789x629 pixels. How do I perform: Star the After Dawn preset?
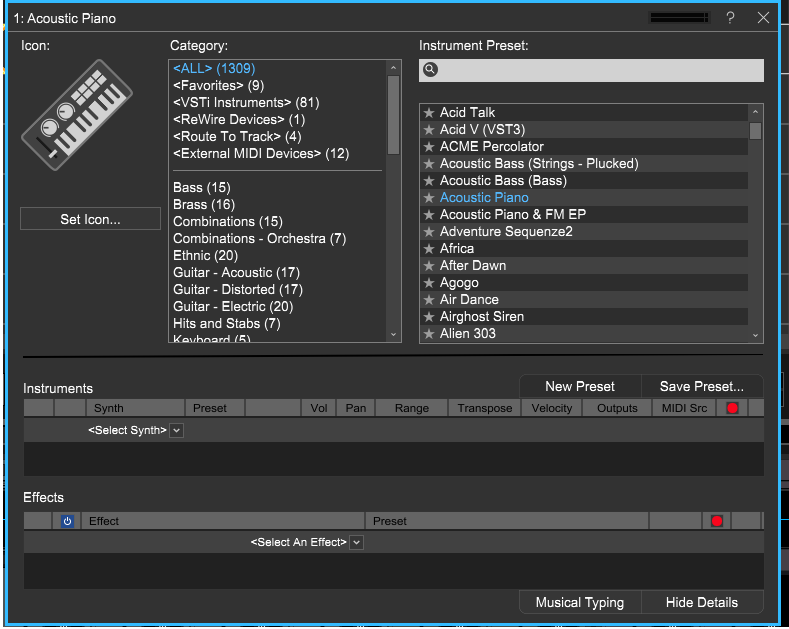(429, 266)
